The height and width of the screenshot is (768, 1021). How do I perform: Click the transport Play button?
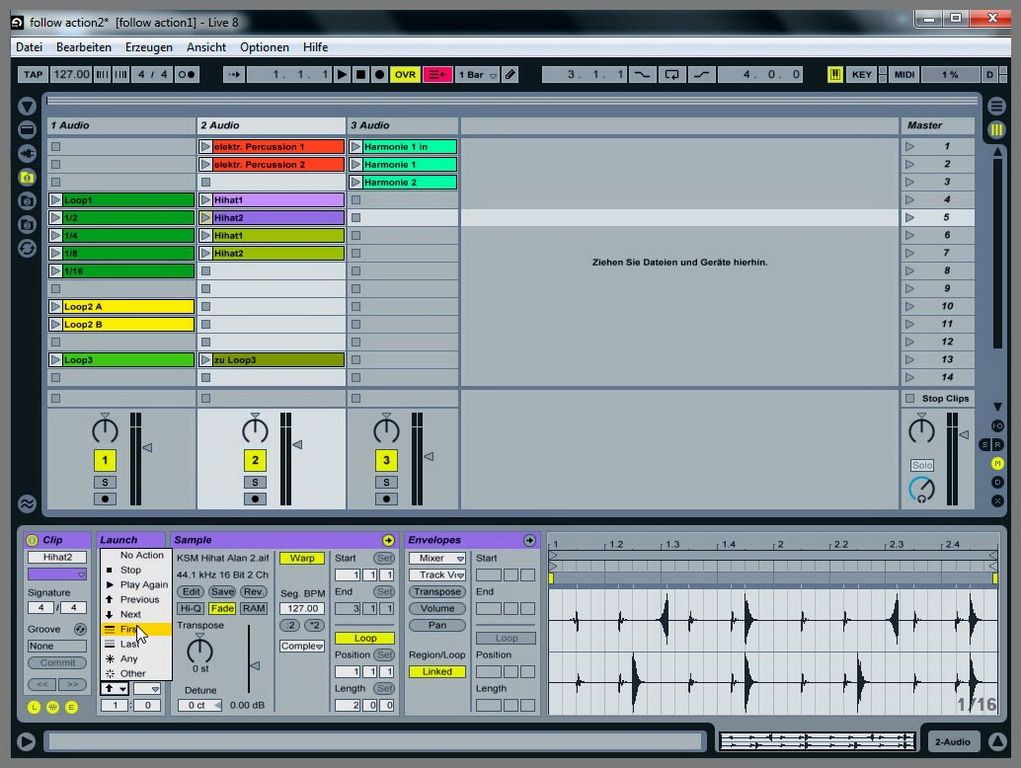[x=342, y=74]
